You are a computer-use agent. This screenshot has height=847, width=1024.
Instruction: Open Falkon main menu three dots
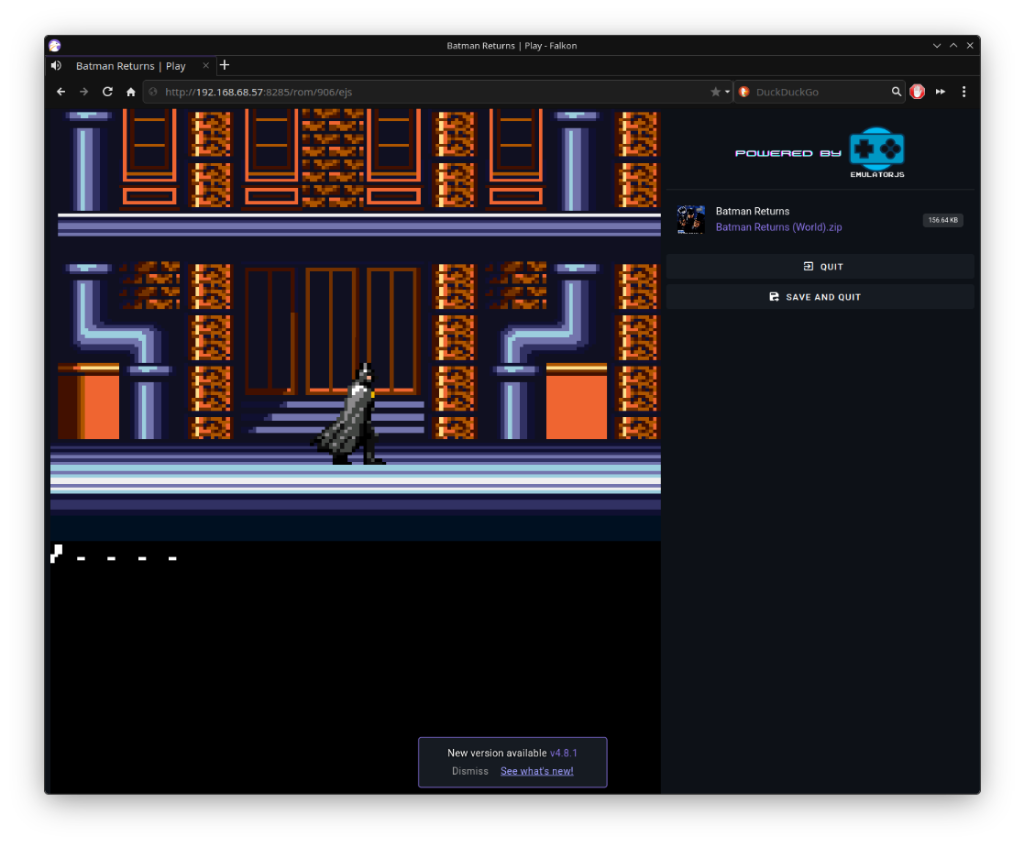pos(964,92)
